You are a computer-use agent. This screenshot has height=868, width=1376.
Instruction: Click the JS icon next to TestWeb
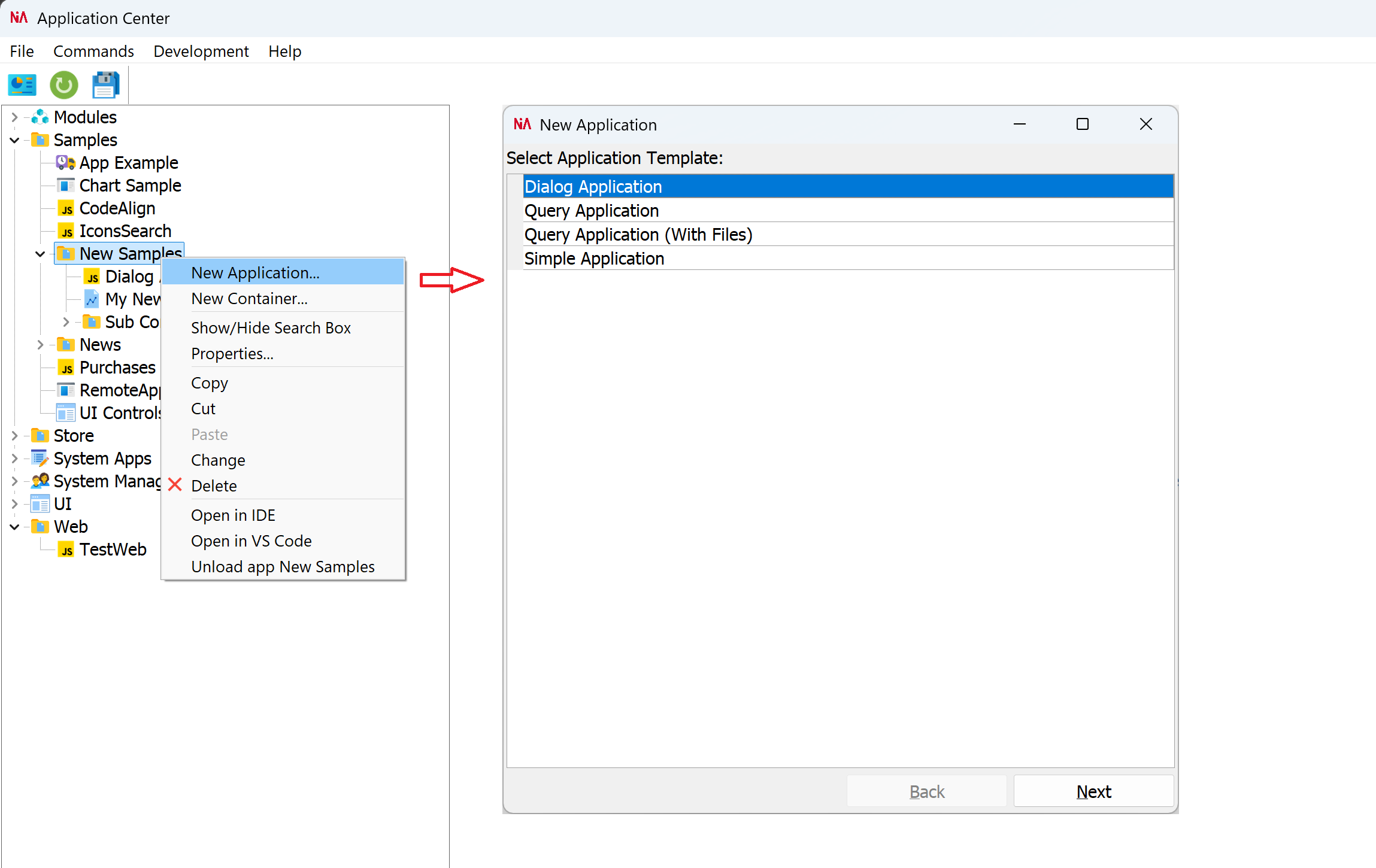[x=66, y=549]
